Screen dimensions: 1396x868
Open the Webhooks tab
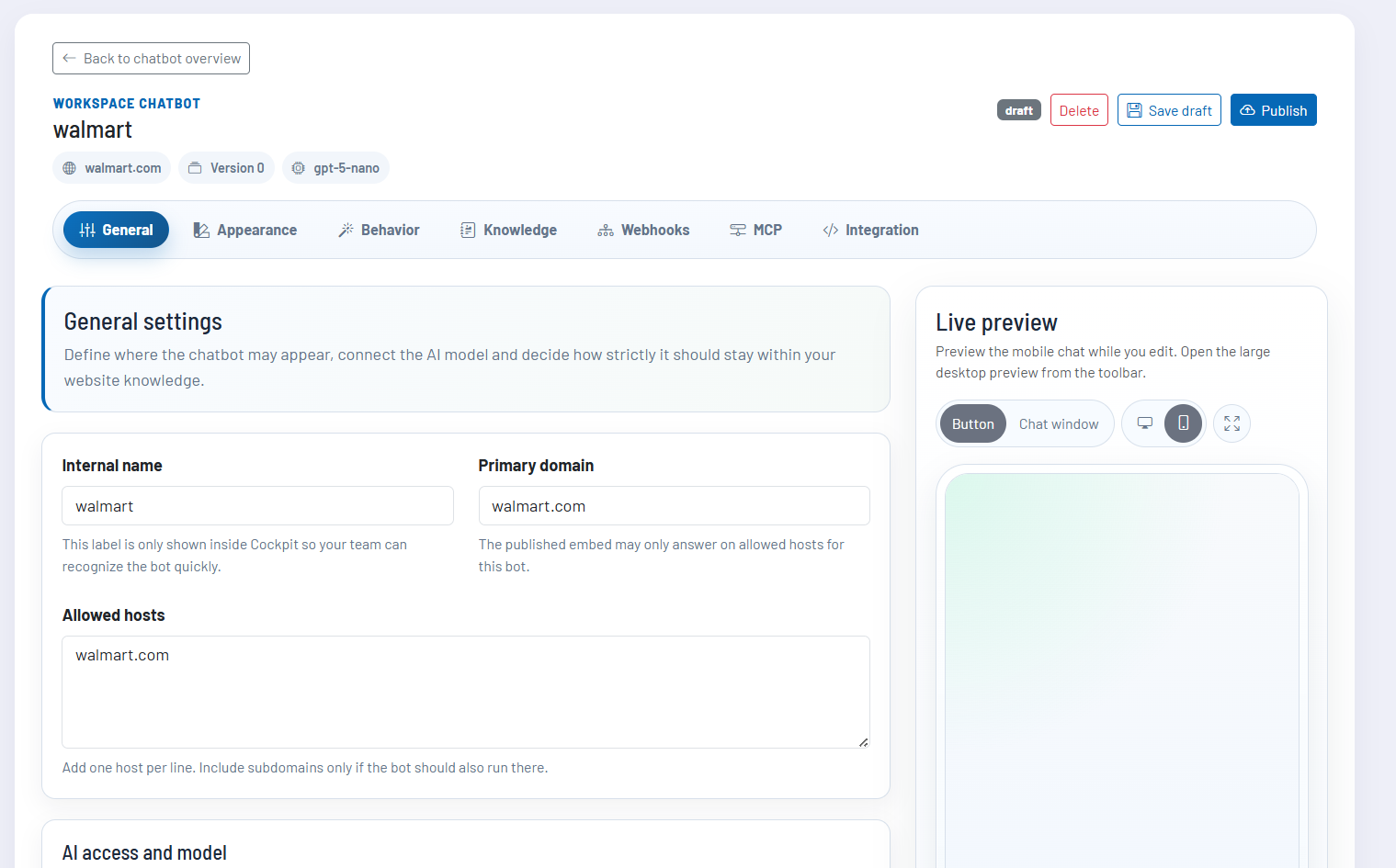[x=643, y=230]
